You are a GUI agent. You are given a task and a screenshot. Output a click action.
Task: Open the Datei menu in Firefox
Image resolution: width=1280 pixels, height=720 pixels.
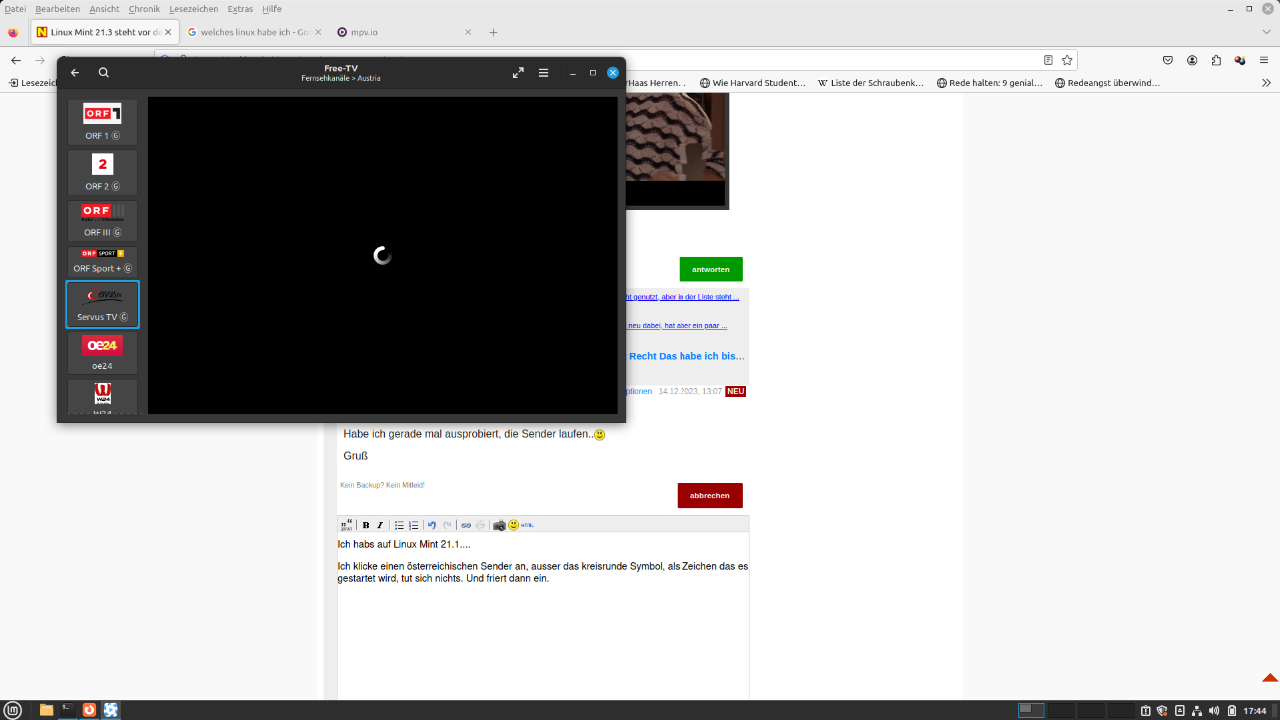15,9
